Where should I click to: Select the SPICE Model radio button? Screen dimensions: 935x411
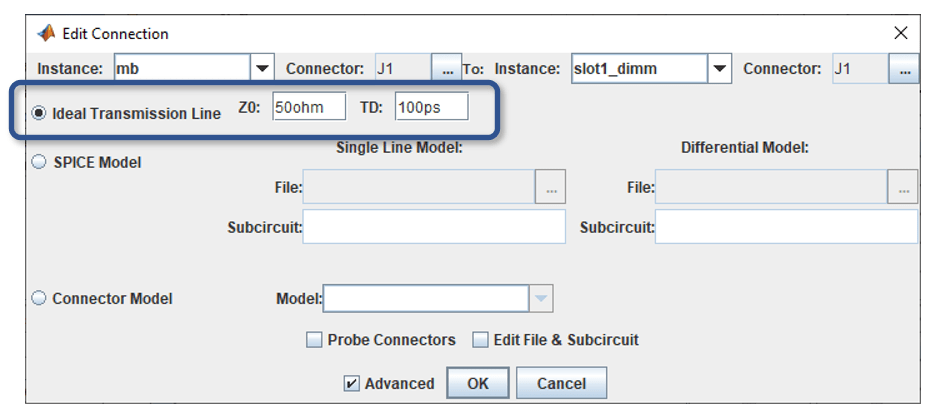pyautogui.click(x=39, y=162)
